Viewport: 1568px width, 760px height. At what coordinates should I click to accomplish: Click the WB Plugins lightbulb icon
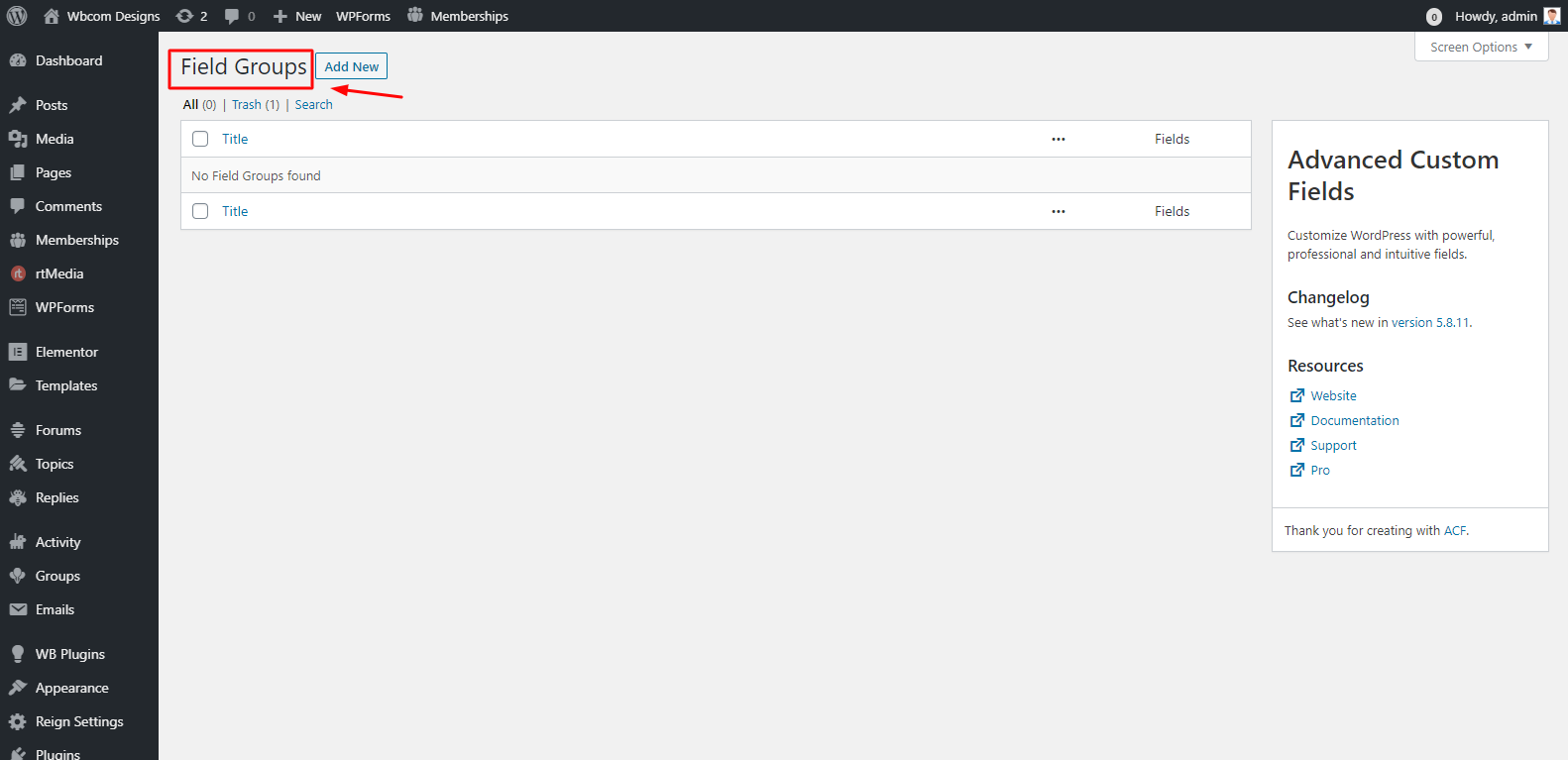click(18, 654)
